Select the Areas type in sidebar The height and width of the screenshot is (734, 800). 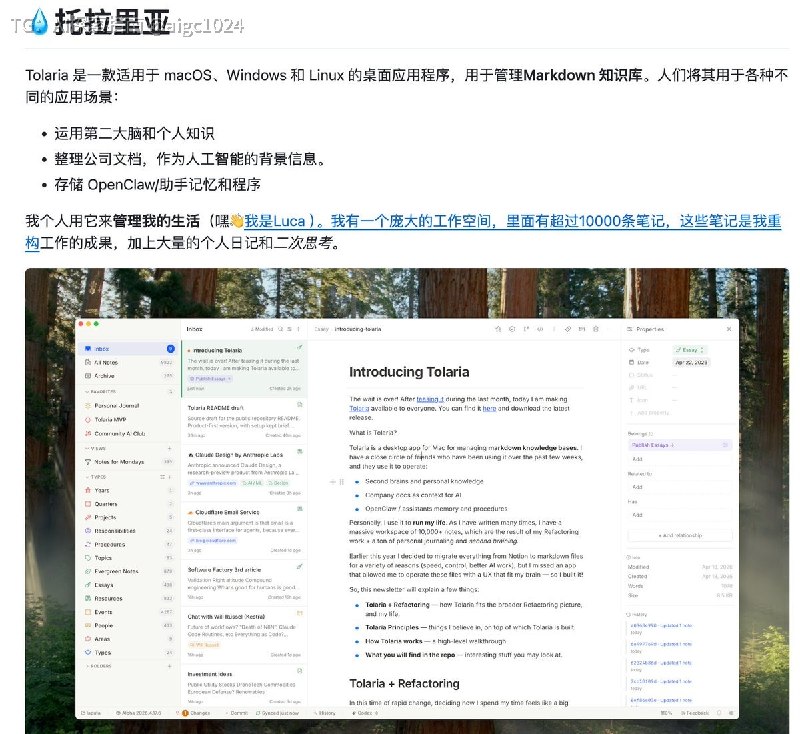click(130, 639)
